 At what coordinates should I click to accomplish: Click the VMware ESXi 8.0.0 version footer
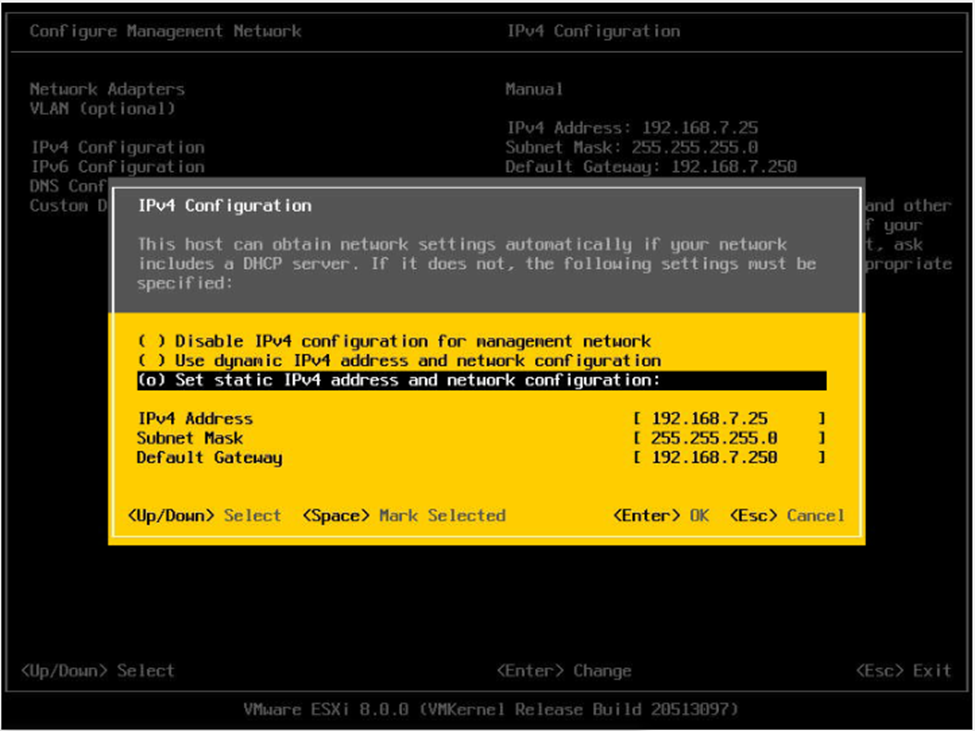coord(491,709)
